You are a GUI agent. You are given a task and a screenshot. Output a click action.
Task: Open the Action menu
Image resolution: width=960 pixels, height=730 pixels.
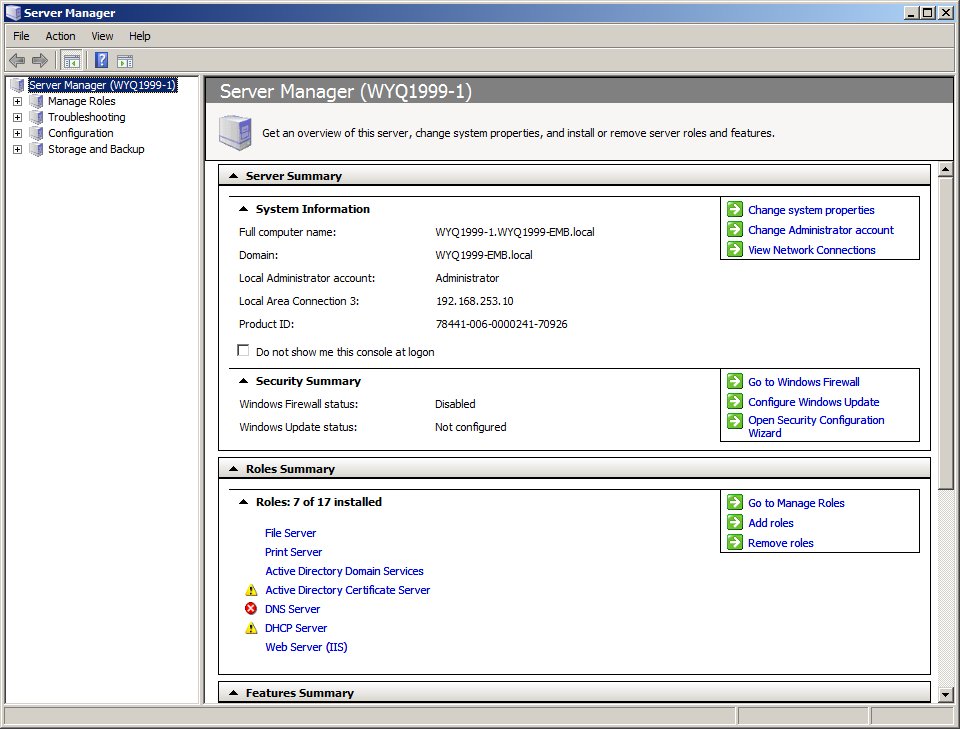(x=60, y=36)
